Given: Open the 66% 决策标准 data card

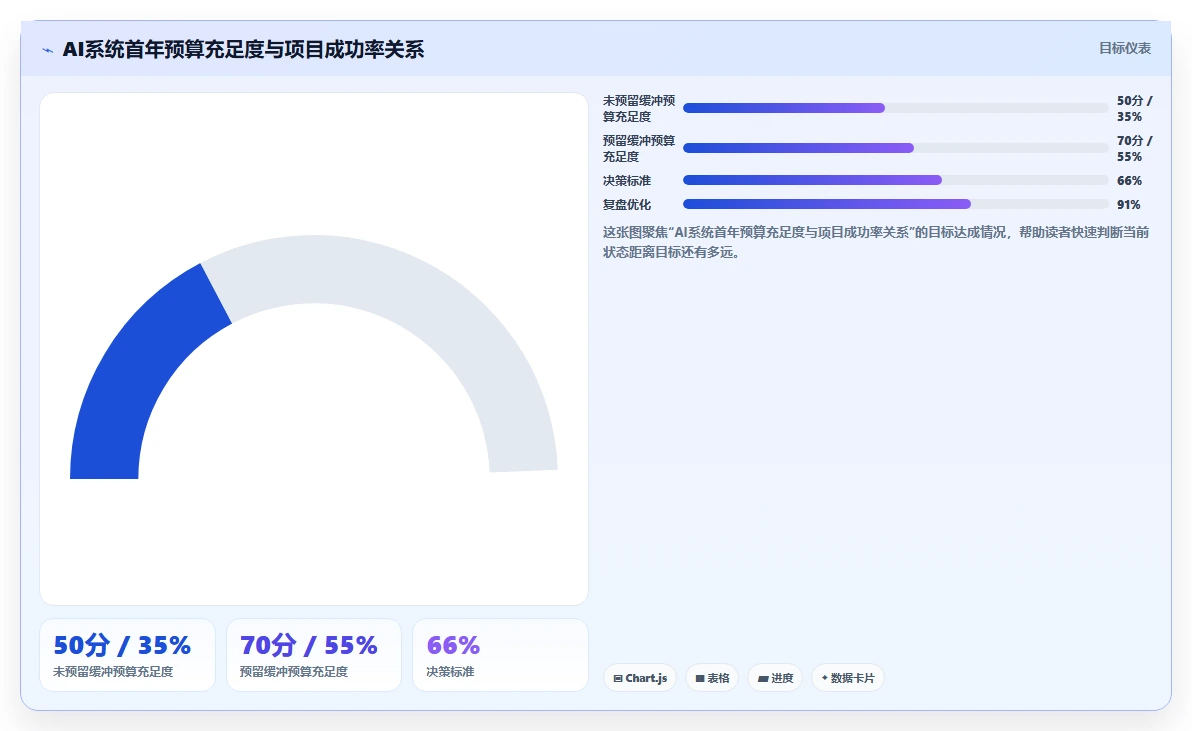Looking at the screenshot, I should [x=500, y=655].
